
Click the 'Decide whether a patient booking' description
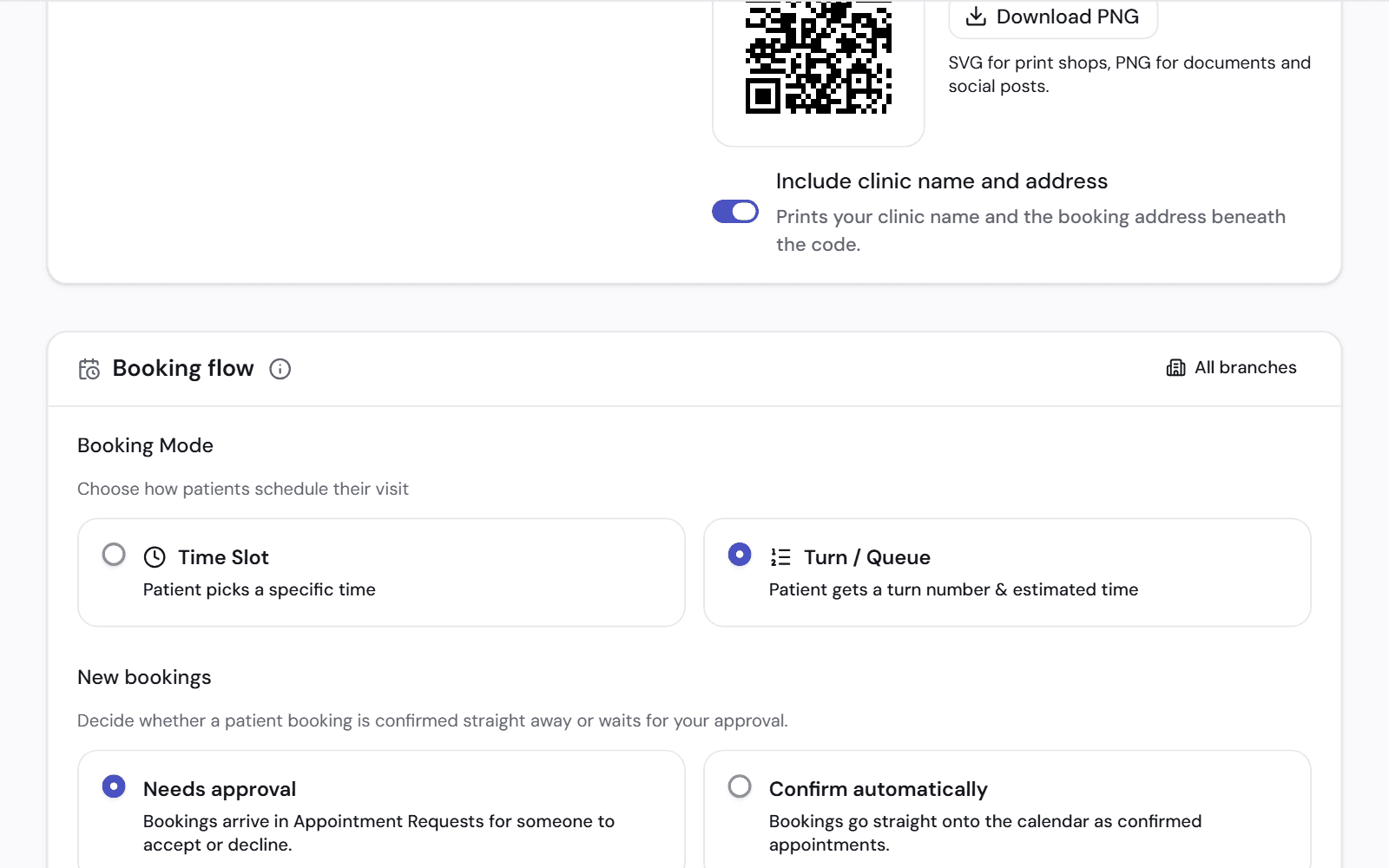[432, 721]
